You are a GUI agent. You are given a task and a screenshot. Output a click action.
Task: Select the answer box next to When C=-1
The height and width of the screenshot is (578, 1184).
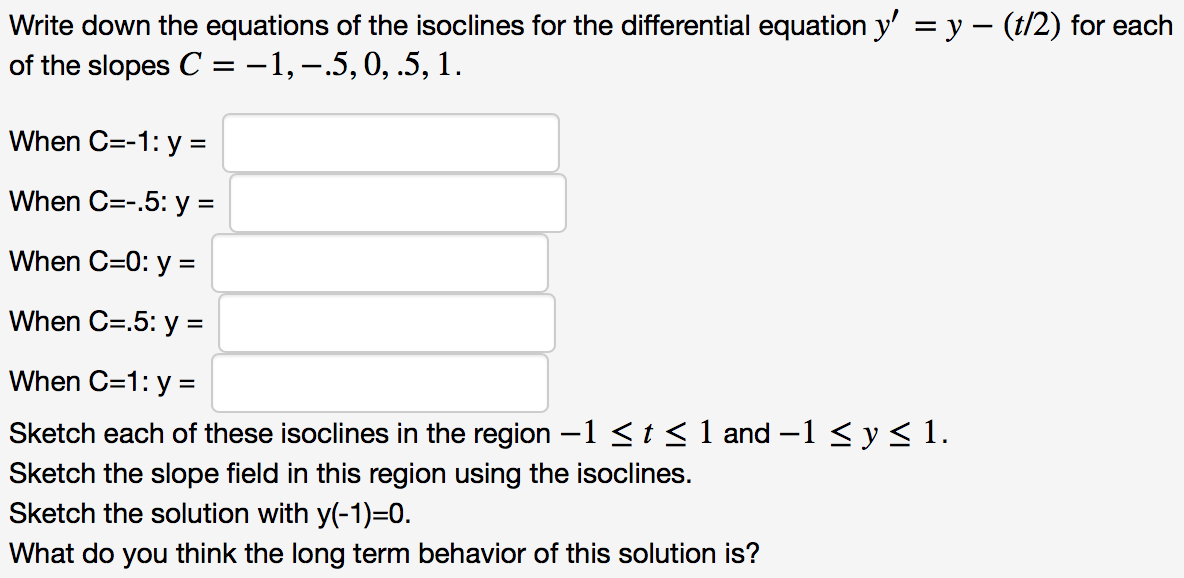pos(390,142)
